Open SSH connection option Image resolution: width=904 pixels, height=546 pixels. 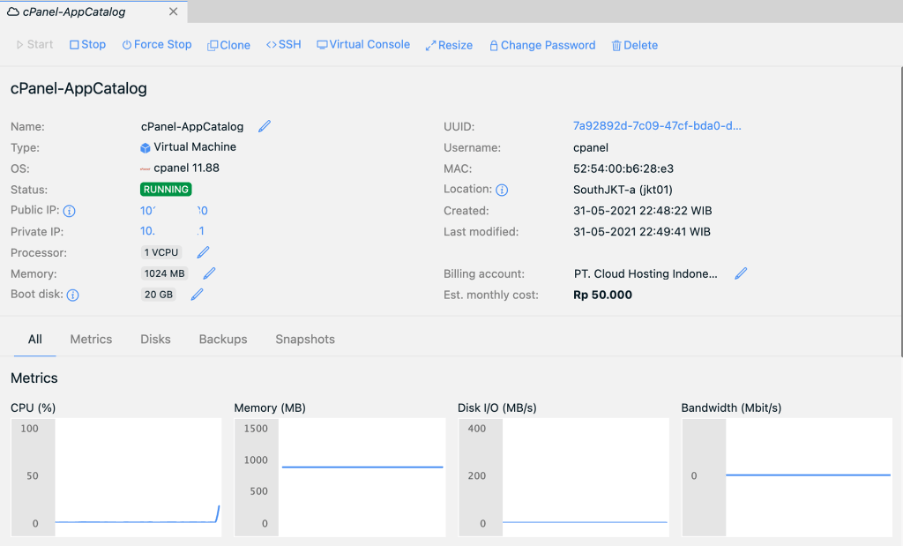point(284,44)
